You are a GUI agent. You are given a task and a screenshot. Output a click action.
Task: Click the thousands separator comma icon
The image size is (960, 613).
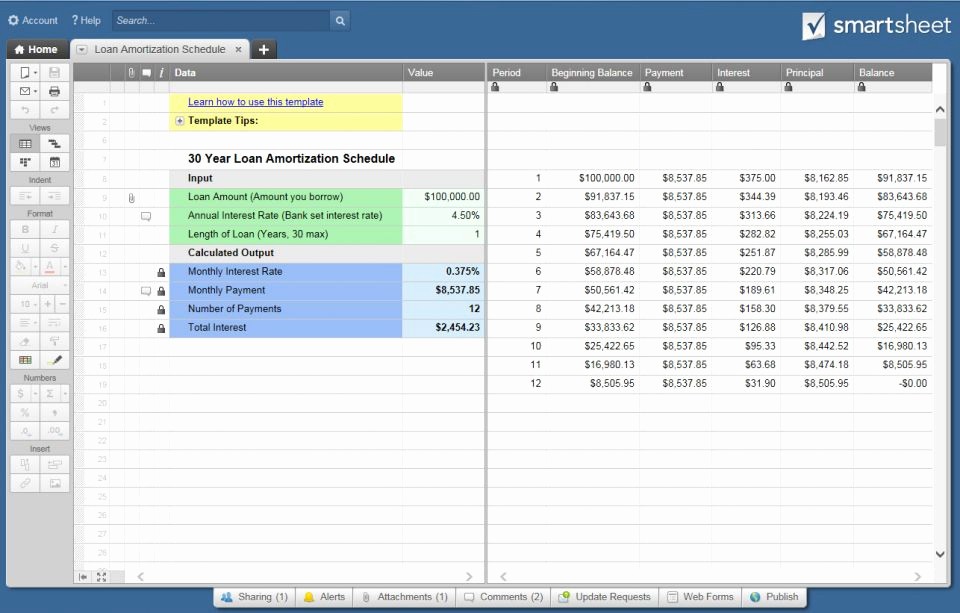tap(54, 412)
